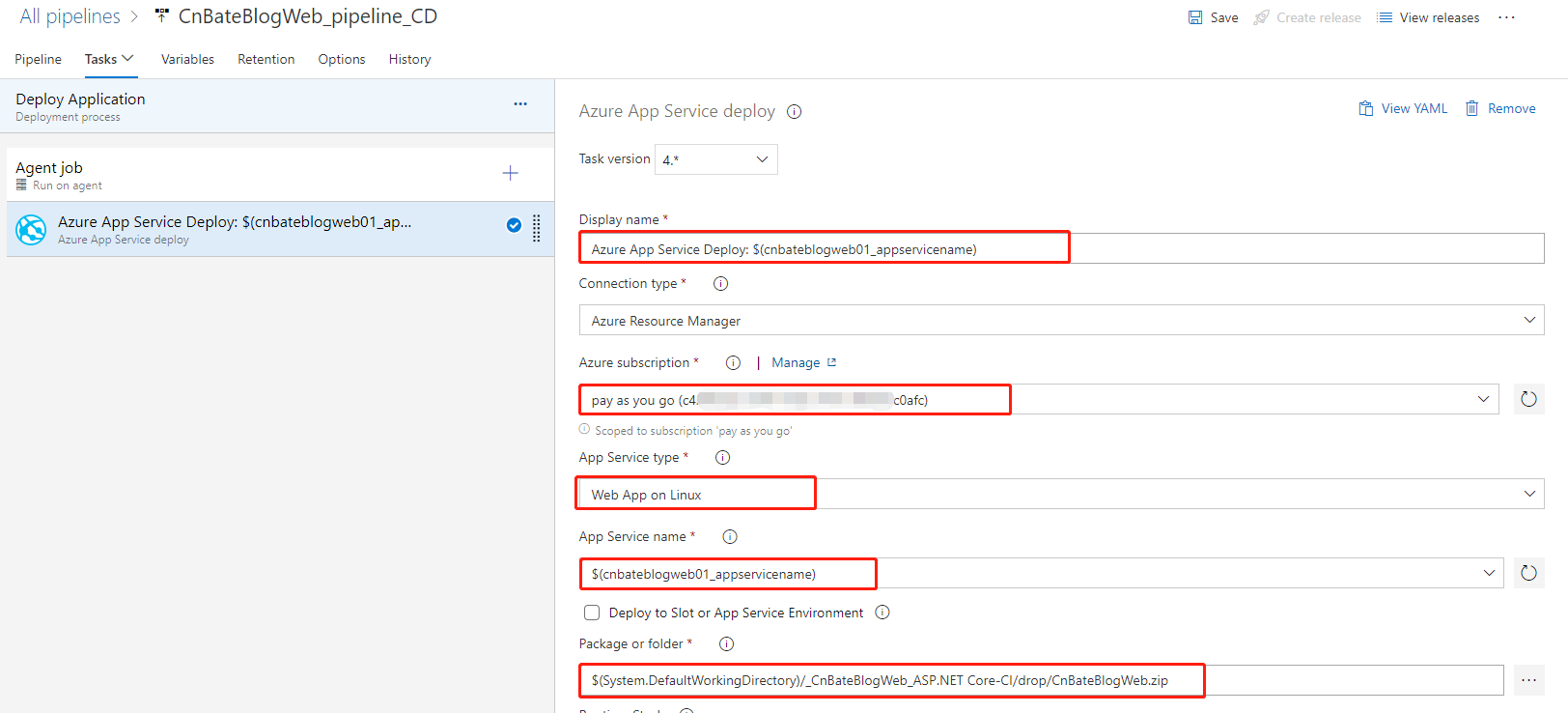
Task: Open the Retention tab
Action: pyautogui.click(x=266, y=59)
